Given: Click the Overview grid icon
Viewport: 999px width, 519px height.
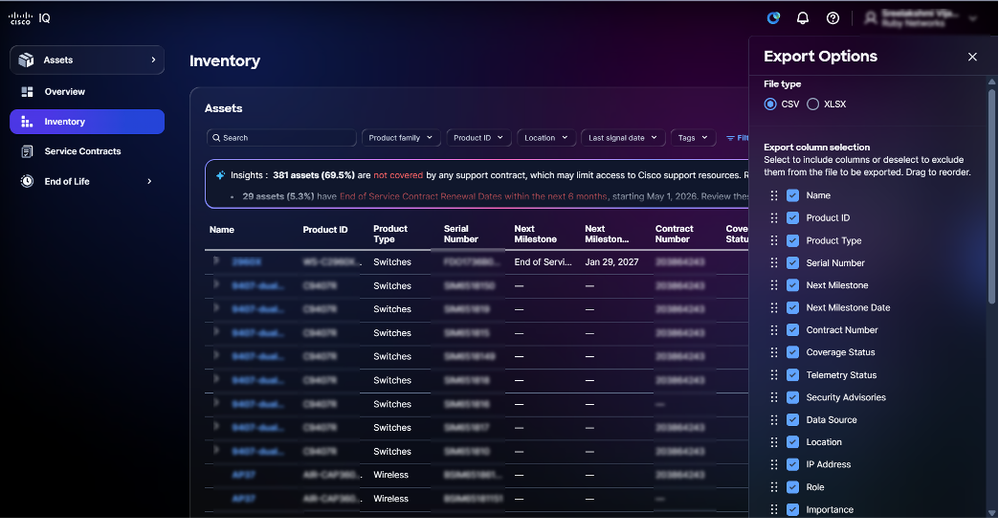Looking at the screenshot, I should tap(27, 92).
